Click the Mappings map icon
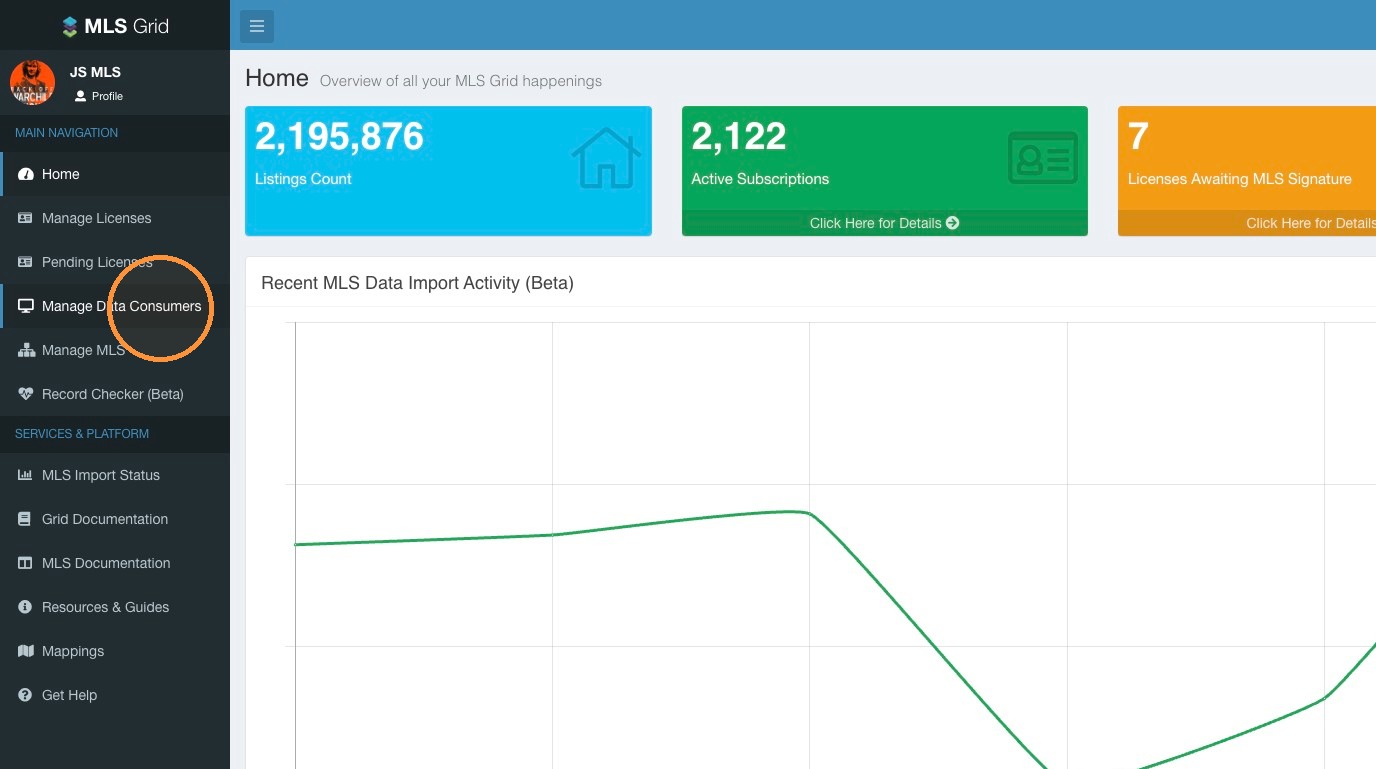Image resolution: width=1376 pixels, height=769 pixels. tap(26, 651)
